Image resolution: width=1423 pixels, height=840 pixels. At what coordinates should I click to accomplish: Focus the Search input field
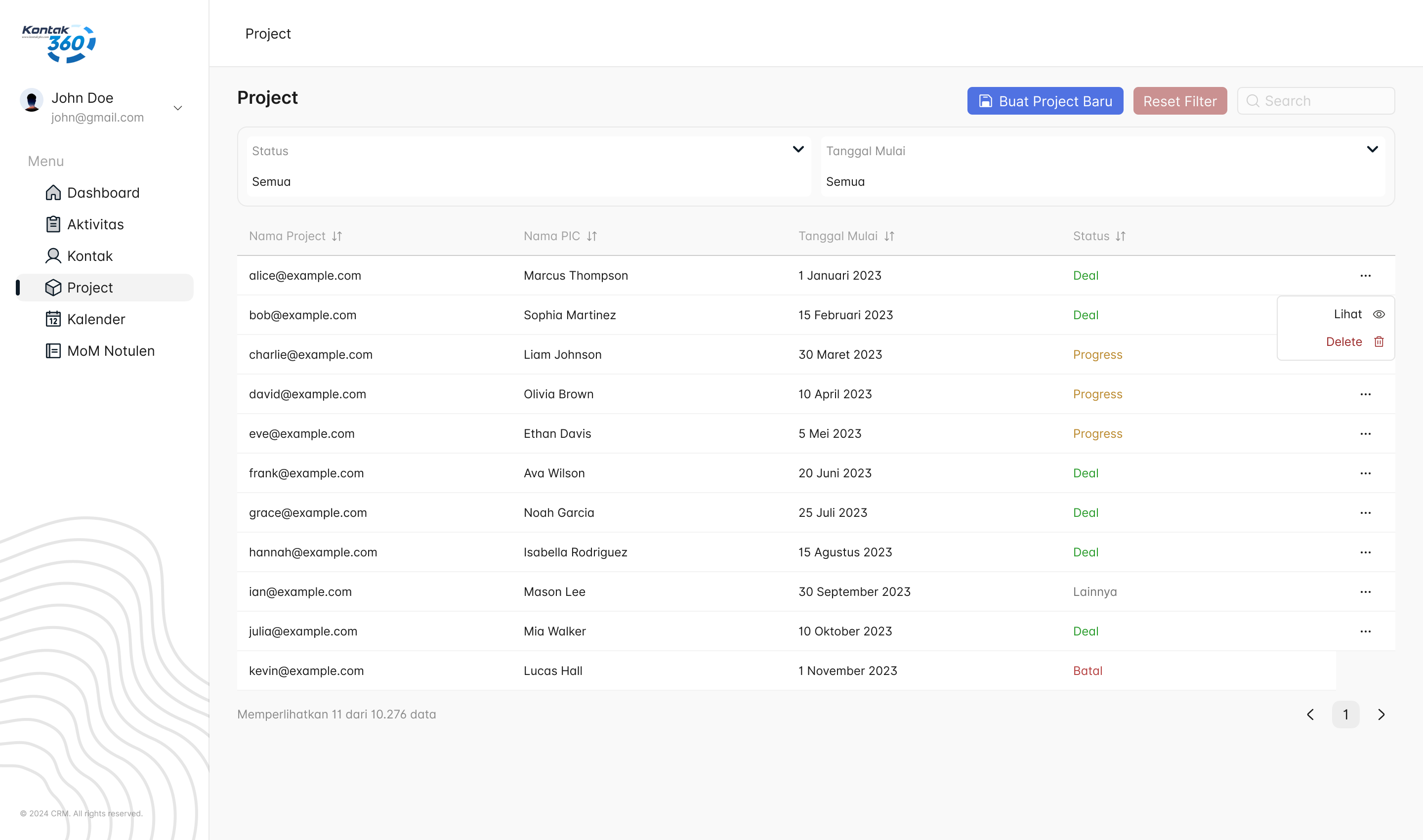pos(1324,101)
